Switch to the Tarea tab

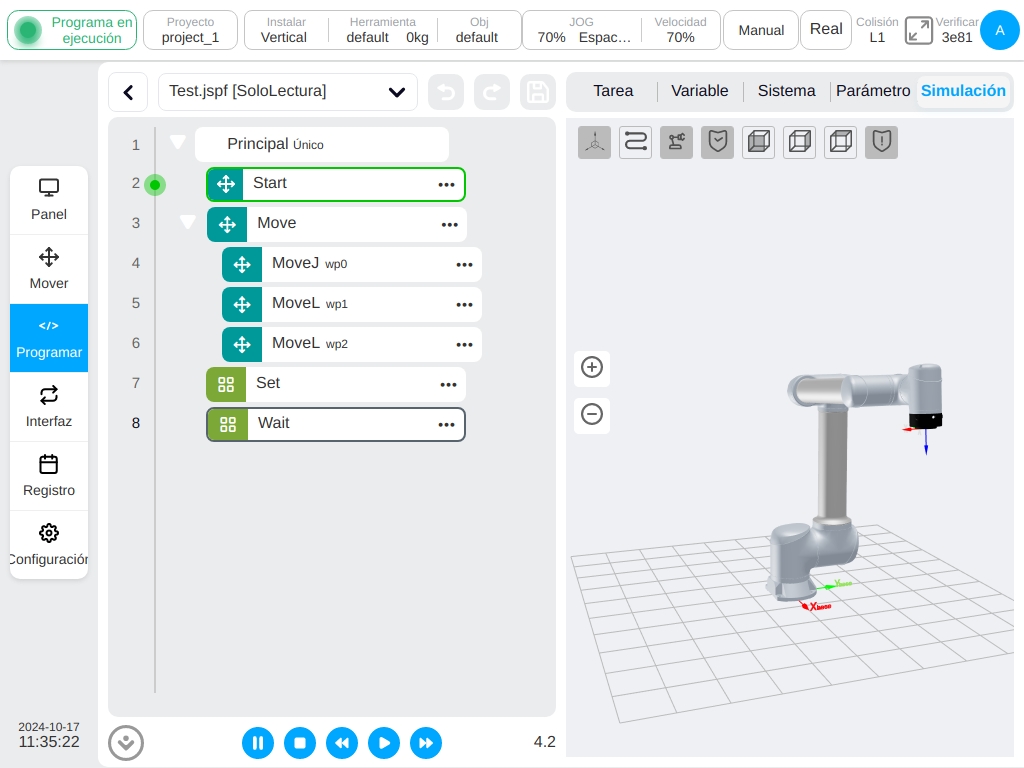click(x=613, y=91)
